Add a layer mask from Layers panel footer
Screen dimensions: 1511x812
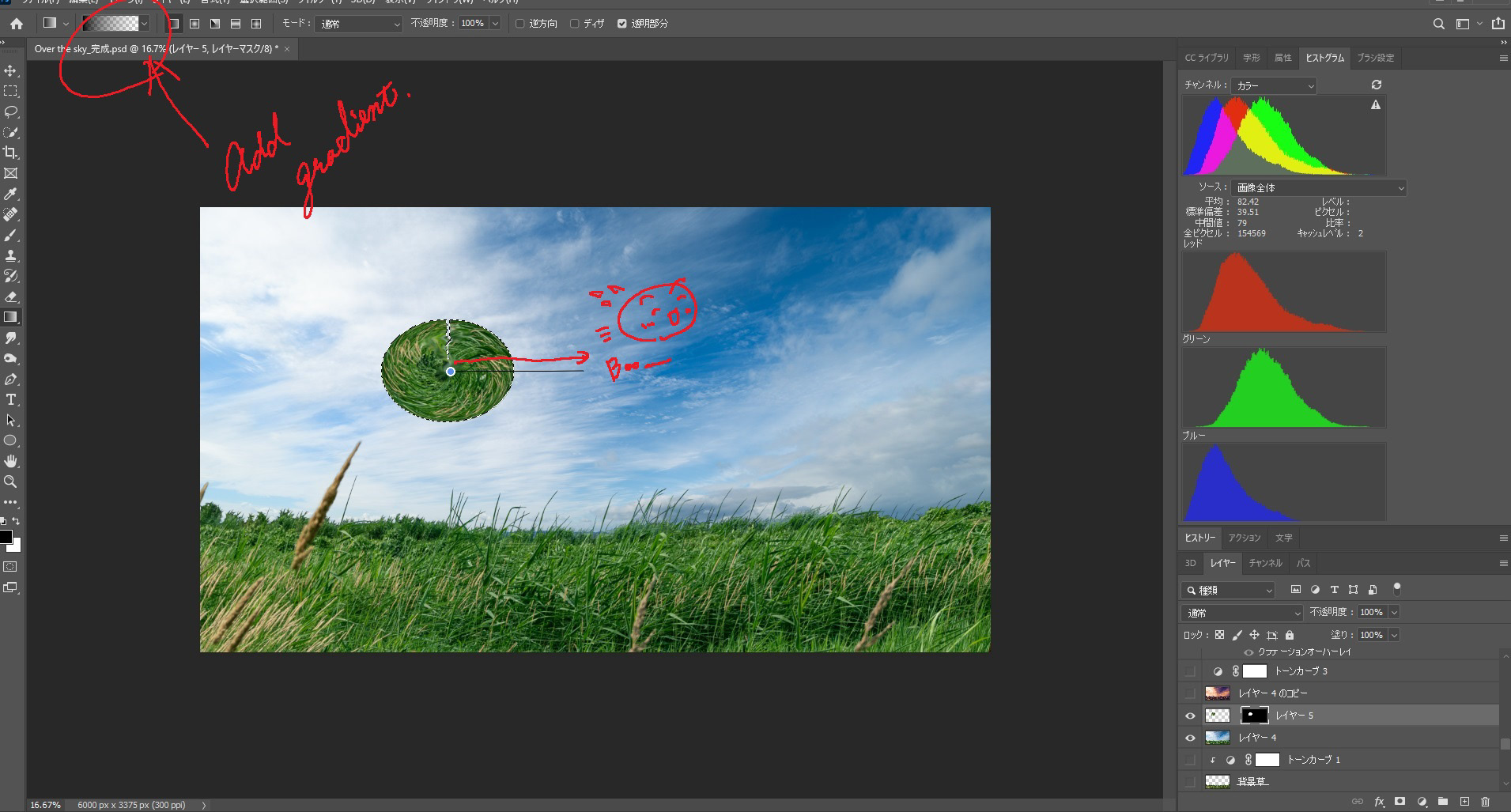1400,802
